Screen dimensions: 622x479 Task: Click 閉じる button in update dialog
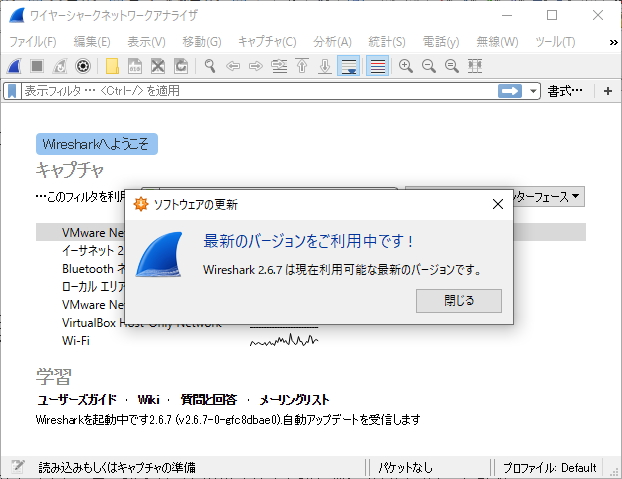[x=459, y=301]
